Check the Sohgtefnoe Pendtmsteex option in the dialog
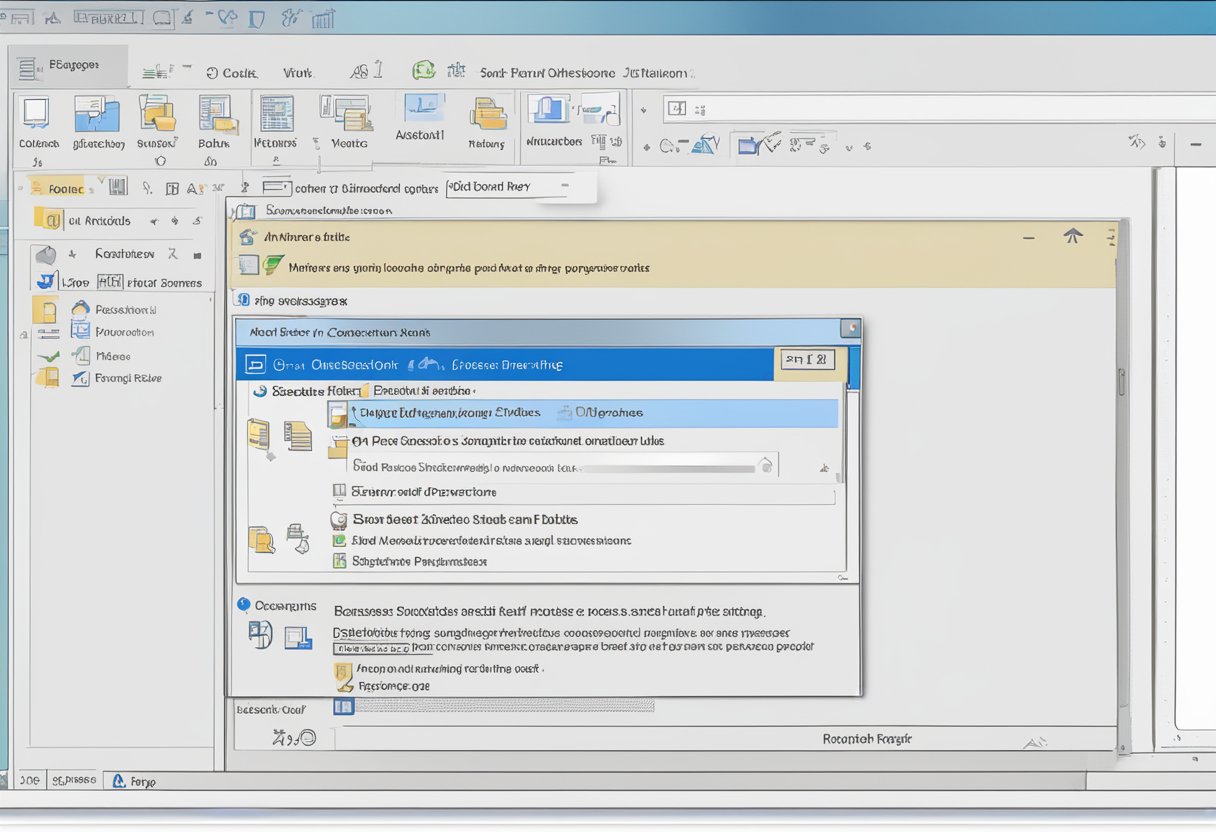This screenshot has width=1216, height=832. [341, 561]
